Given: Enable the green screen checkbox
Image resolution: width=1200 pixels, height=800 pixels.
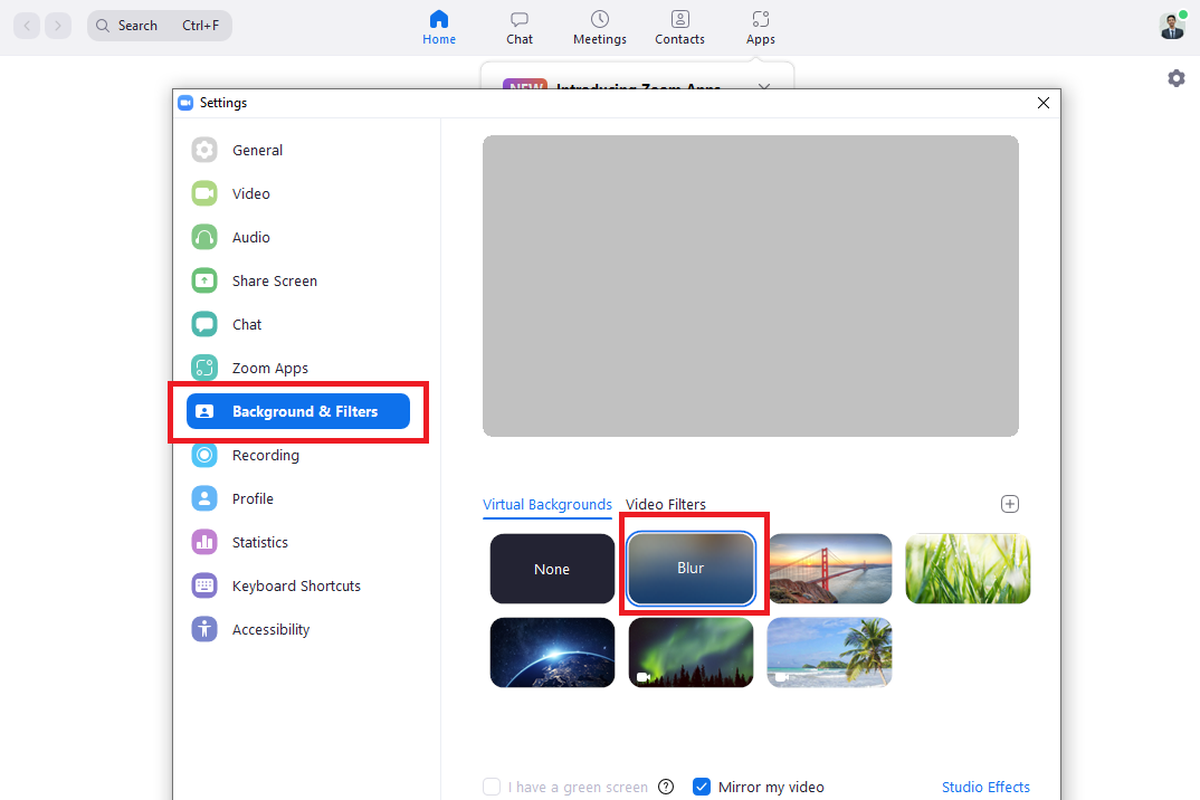Looking at the screenshot, I should click(491, 787).
